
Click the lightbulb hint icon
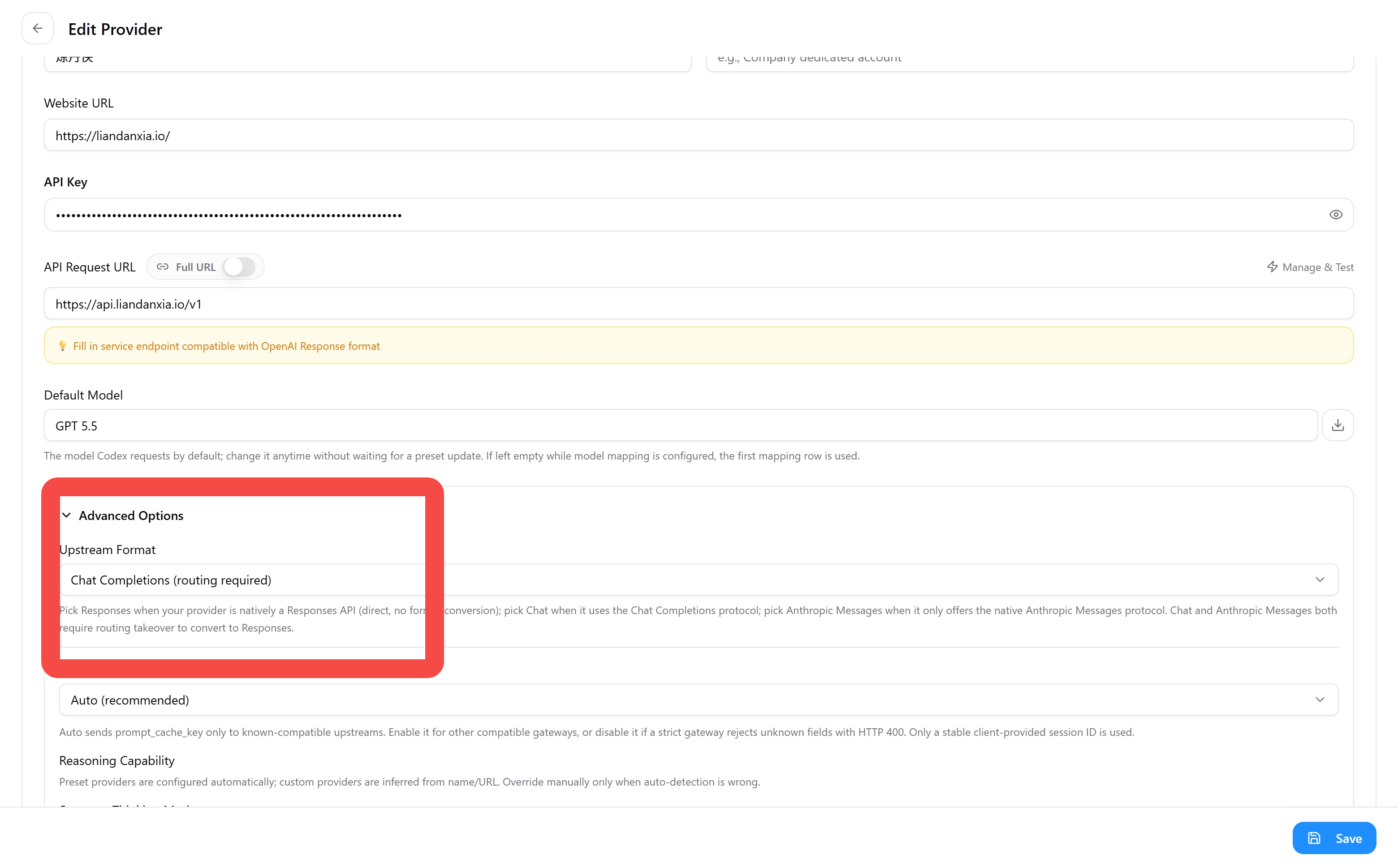pyautogui.click(x=63, y=346)
